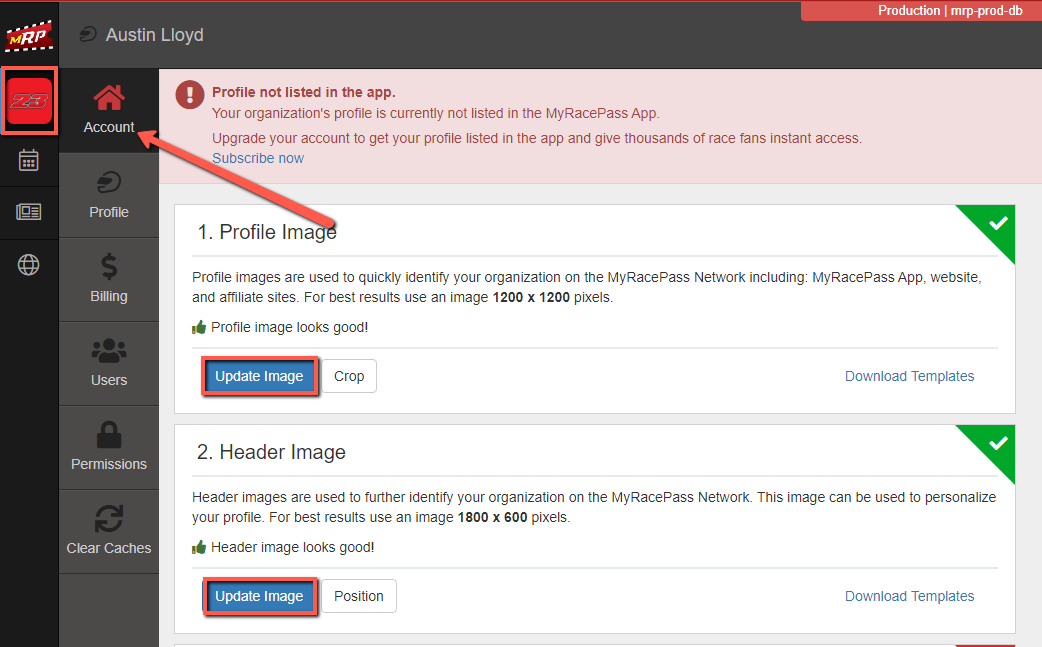Open the Users section
The width and height of the screenshot is (1042, 647).
click(x=109, y=363)
